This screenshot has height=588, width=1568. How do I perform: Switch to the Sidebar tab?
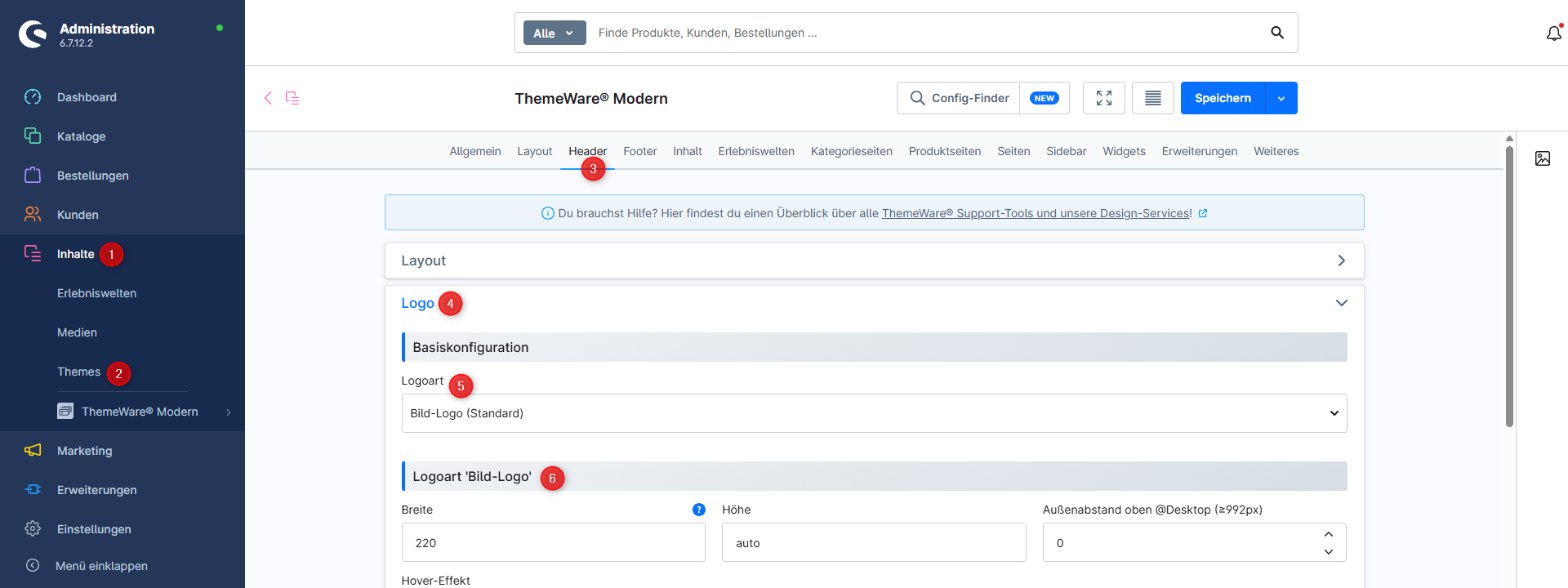coord(1067,151)
